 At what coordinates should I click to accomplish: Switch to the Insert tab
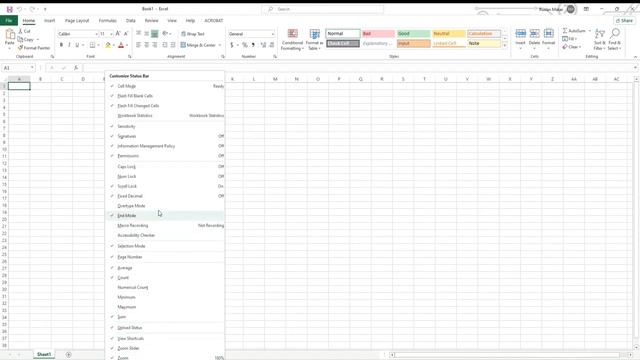point(49,20)
